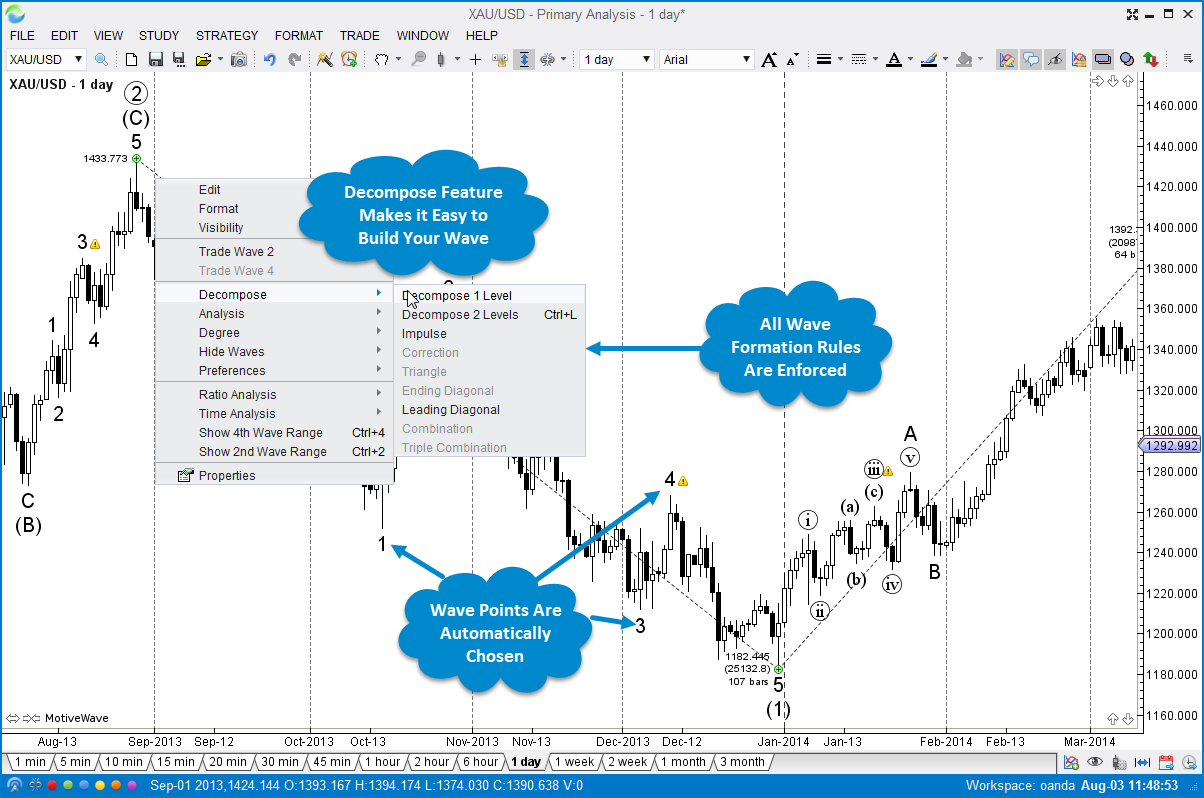Decrease the font size

pos(792,60)
